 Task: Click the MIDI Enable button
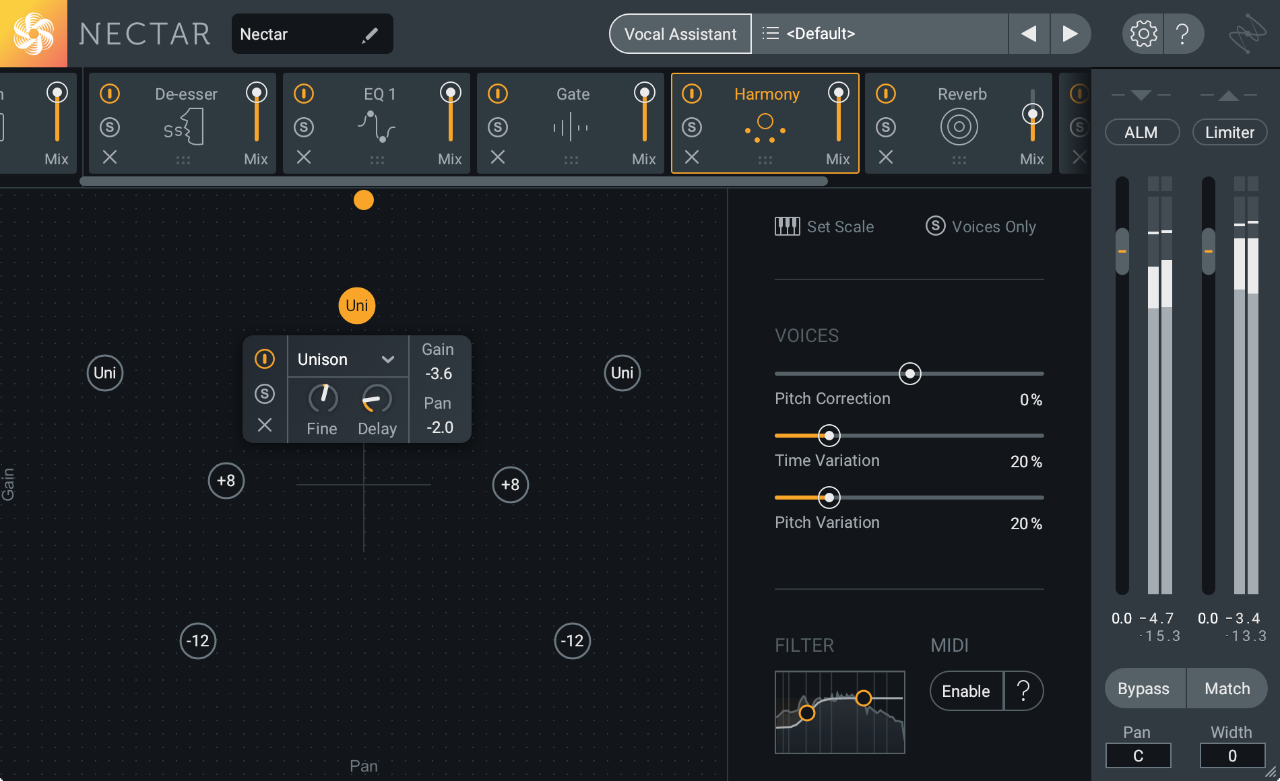tap(966, 691)
